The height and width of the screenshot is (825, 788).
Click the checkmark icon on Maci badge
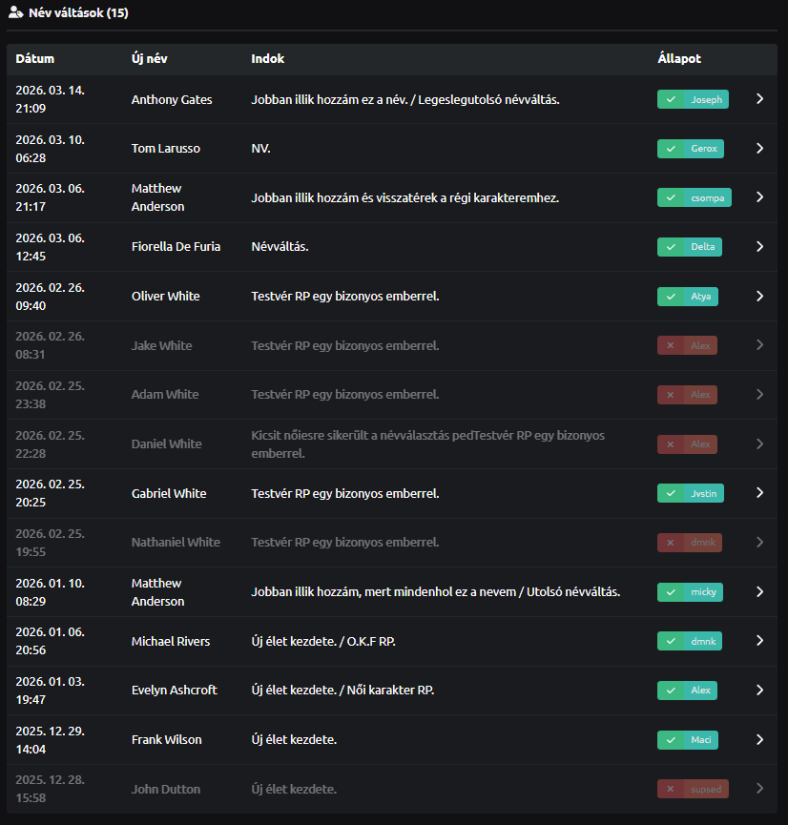click(671, 740)
